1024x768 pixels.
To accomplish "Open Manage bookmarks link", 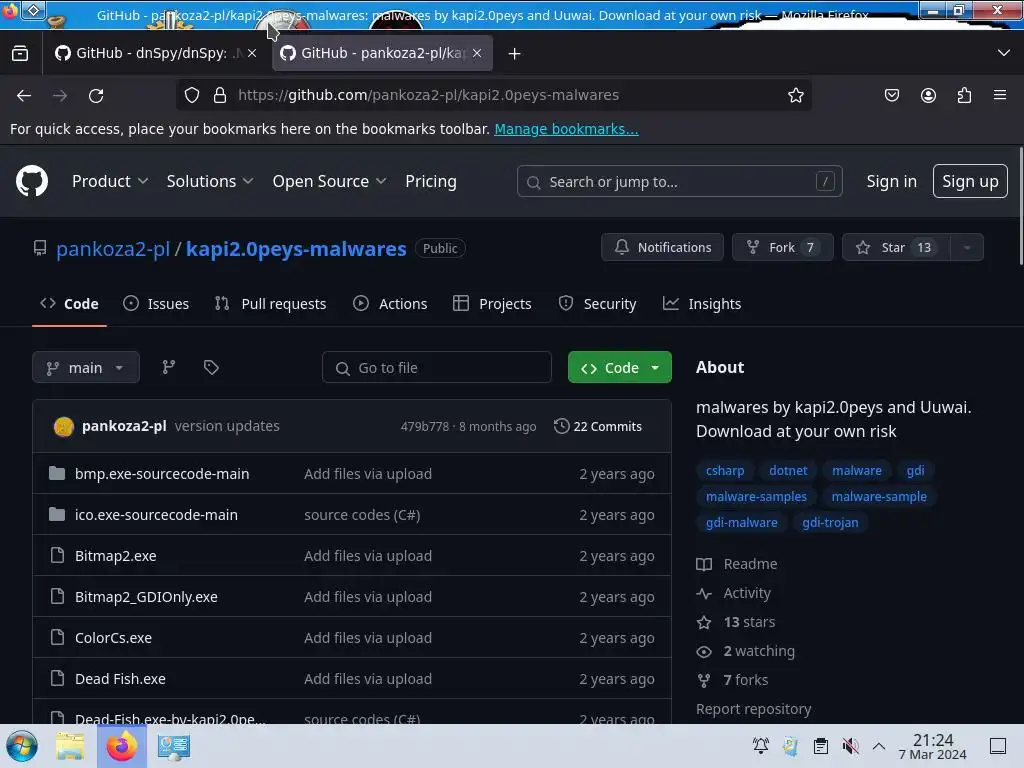I will click(x=566, y=129).
